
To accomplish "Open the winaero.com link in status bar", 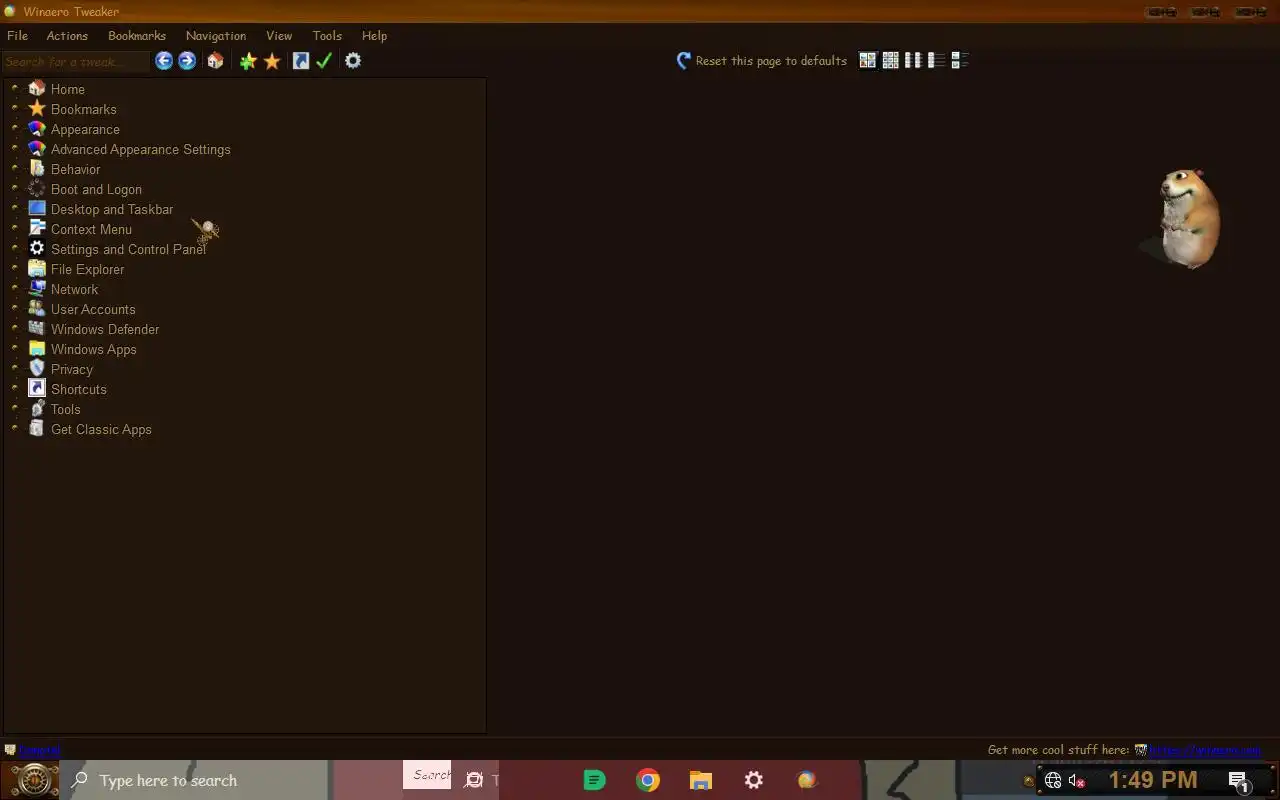I will (1204, 749).
